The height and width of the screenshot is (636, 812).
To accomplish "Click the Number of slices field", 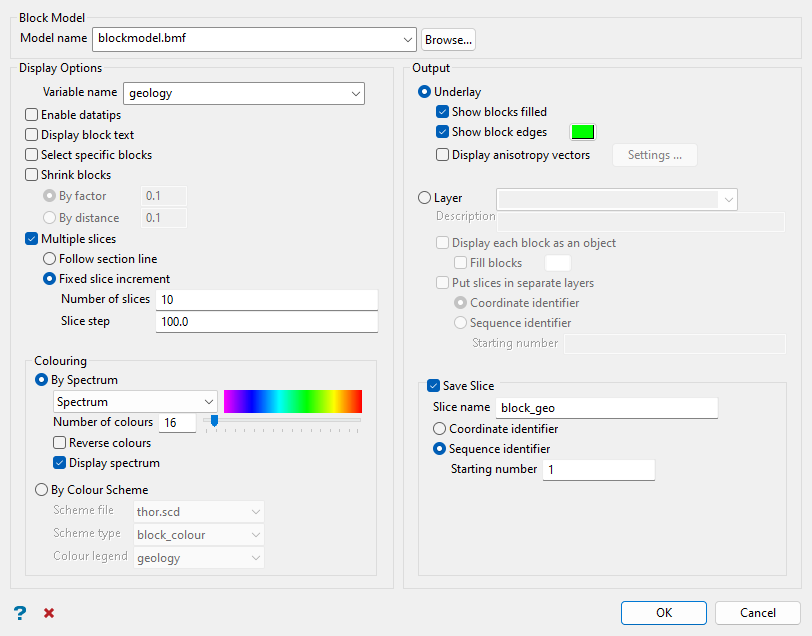I will [266, 300].
